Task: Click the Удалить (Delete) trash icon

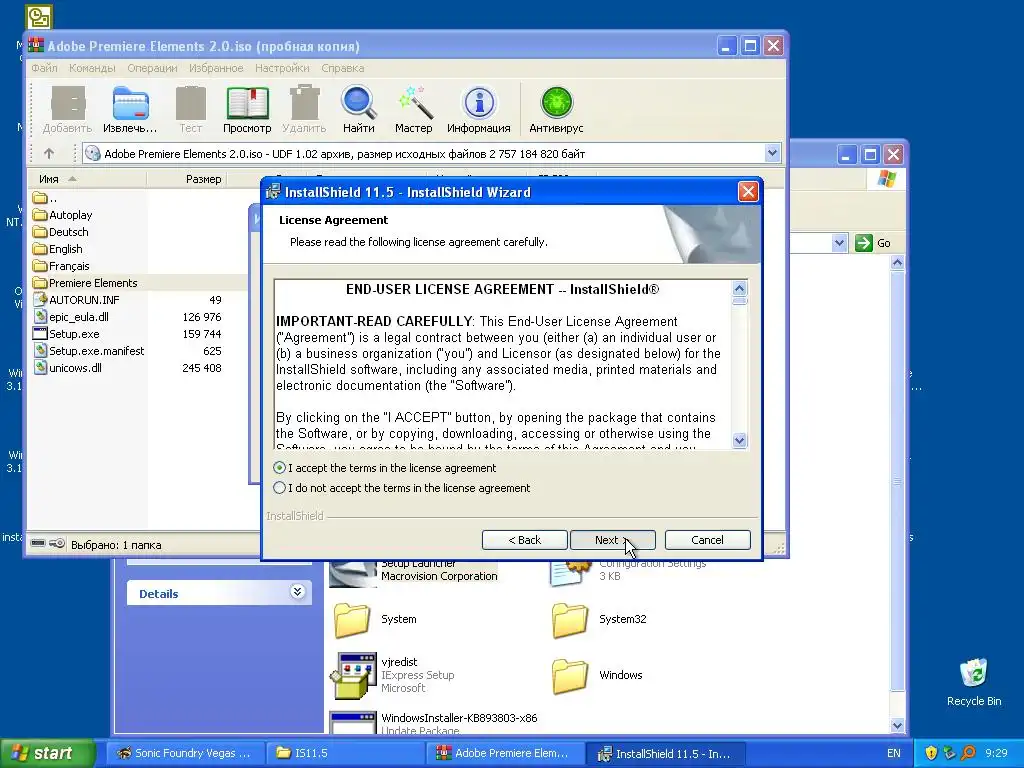Action: coord(304,110)
